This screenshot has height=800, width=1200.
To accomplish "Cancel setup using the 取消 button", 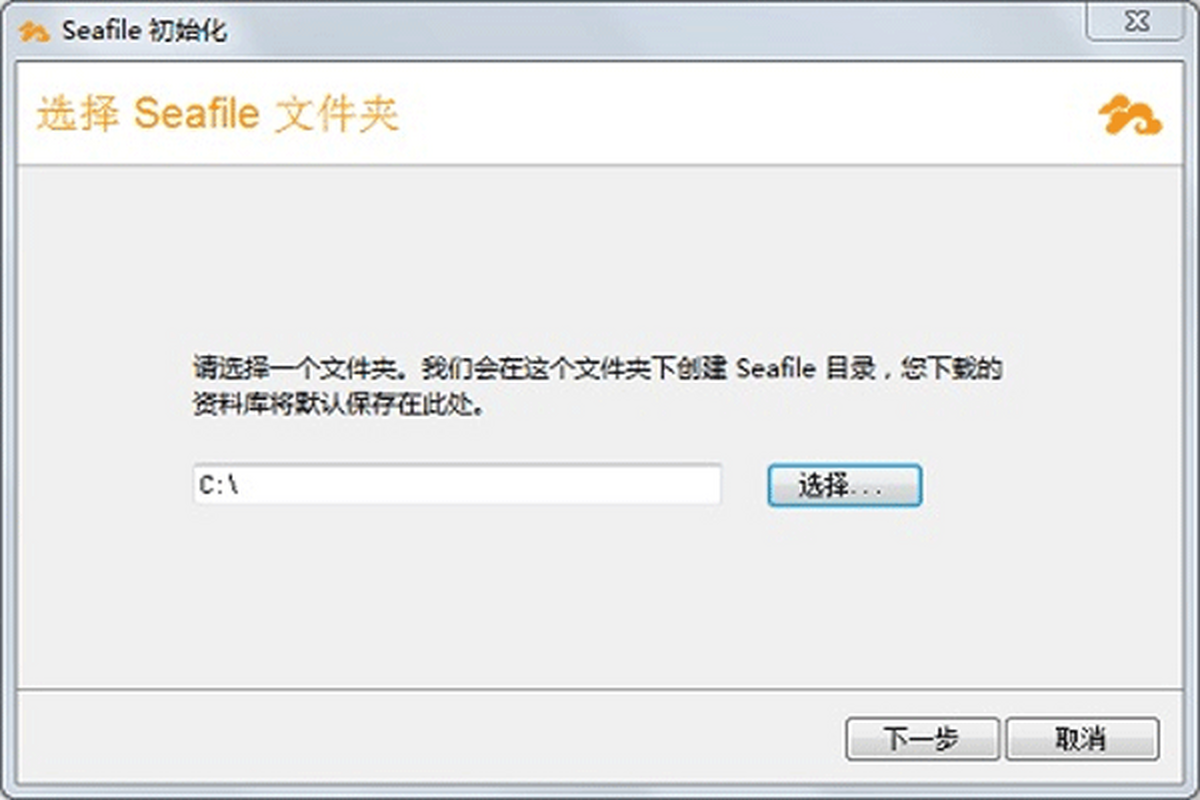I will (x=1082, y=739).
